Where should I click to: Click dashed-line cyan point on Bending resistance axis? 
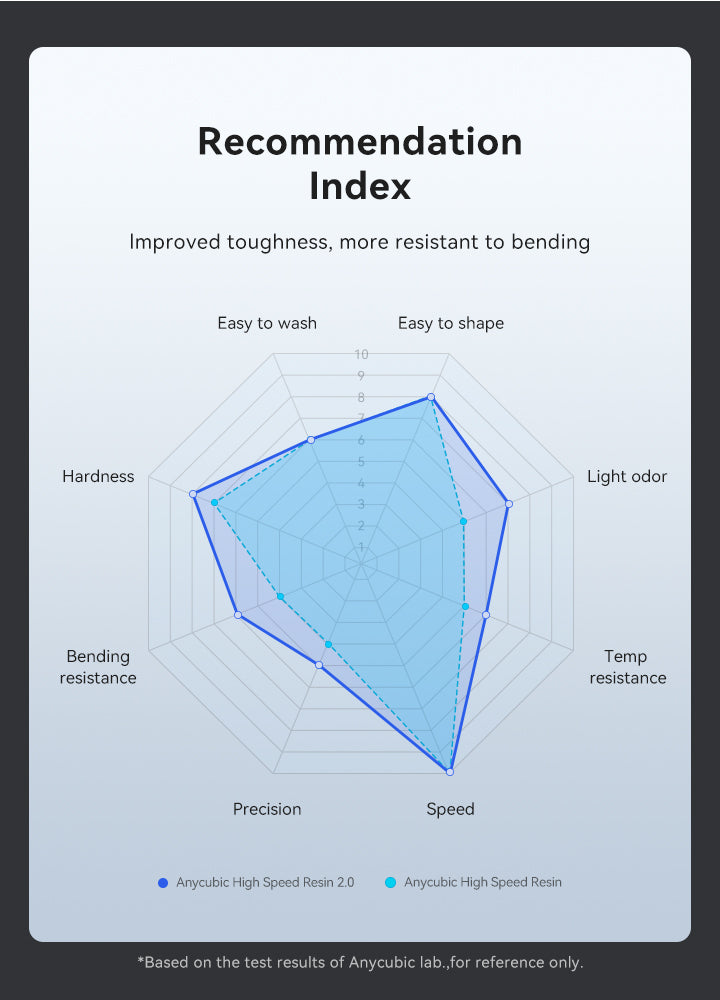pyautogui.click(x=281, y=597)
